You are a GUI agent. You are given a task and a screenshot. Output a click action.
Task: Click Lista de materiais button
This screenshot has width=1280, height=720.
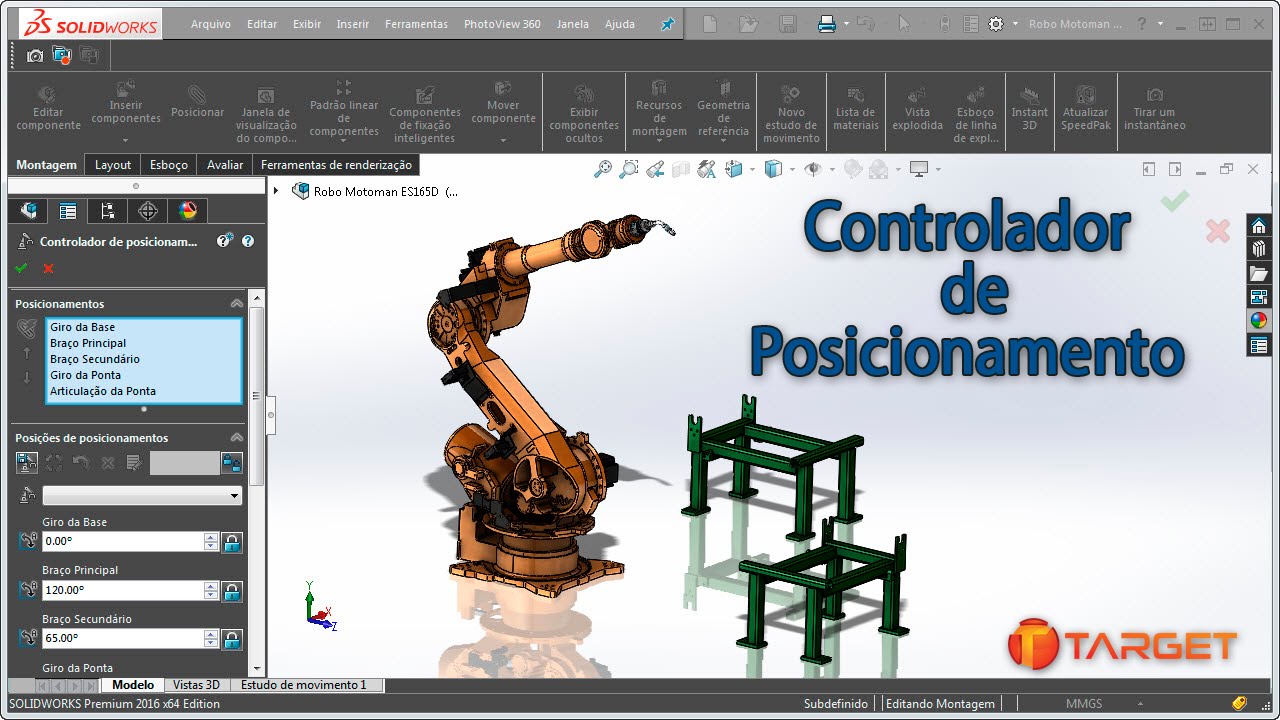[855, 107]
